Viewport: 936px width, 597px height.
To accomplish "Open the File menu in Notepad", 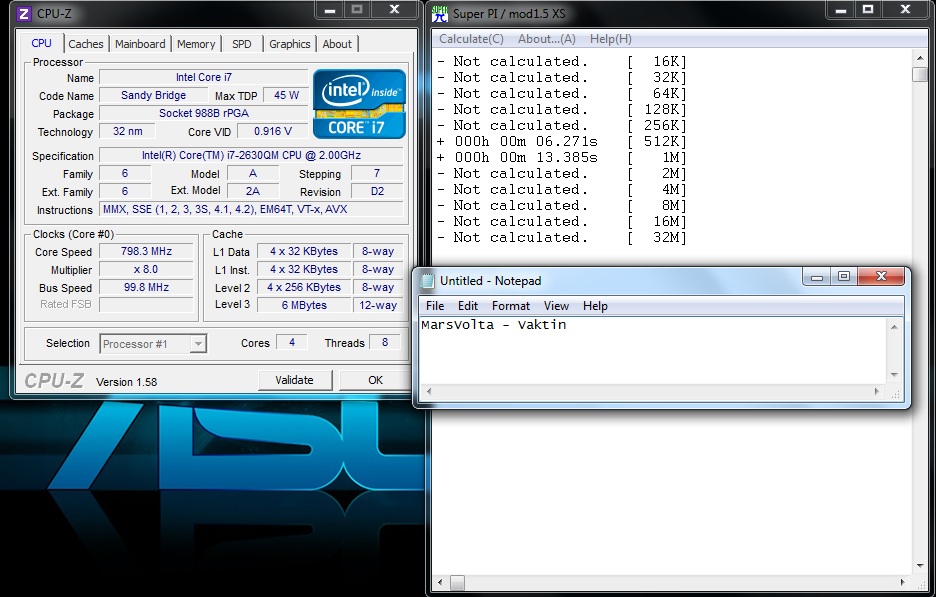I will [435, 306].
